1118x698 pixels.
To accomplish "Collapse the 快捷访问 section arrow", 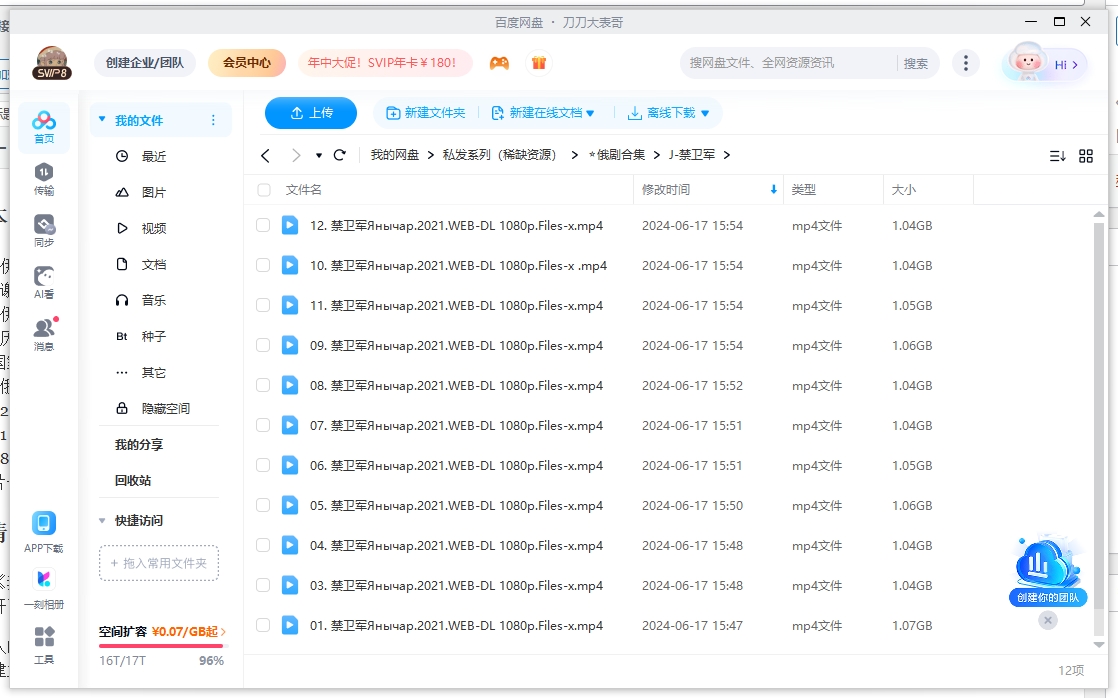I will pos(102,520).
